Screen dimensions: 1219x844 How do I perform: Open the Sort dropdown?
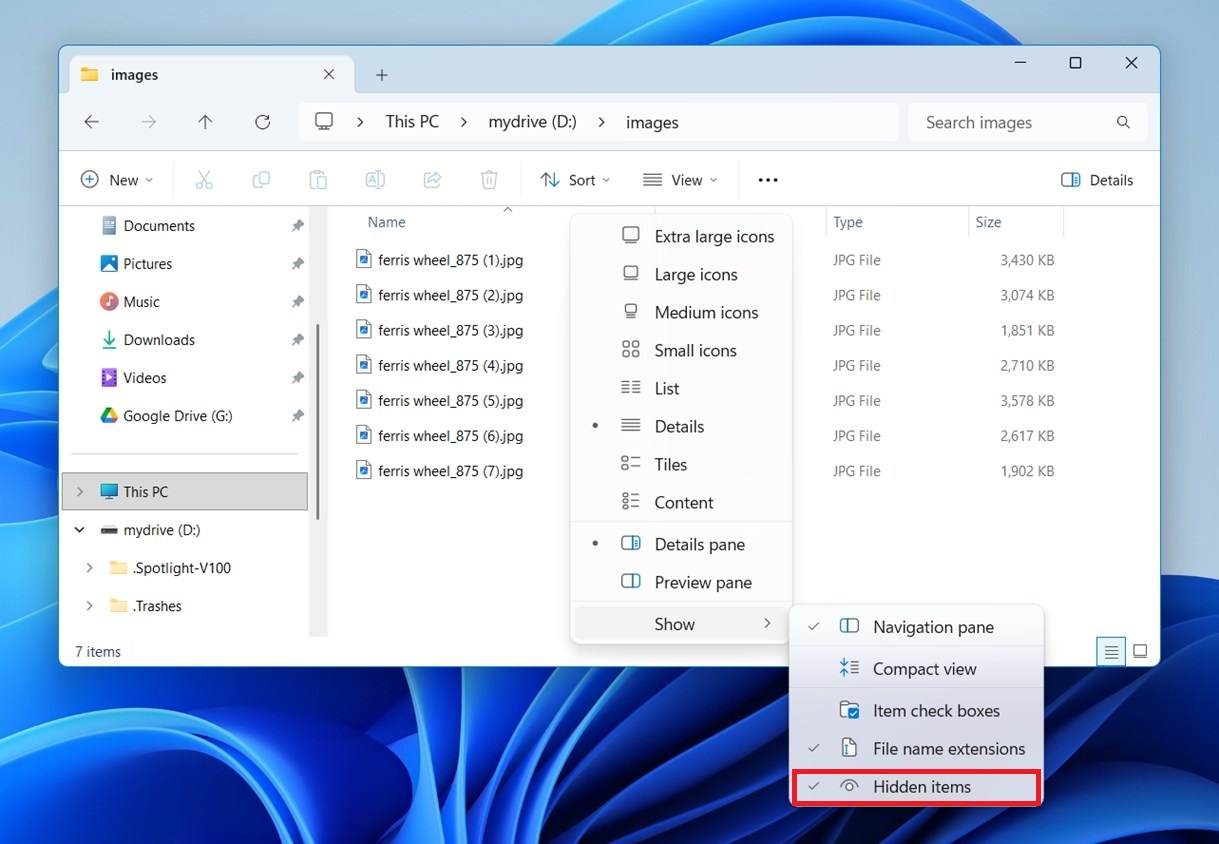[x=575, y=180]
